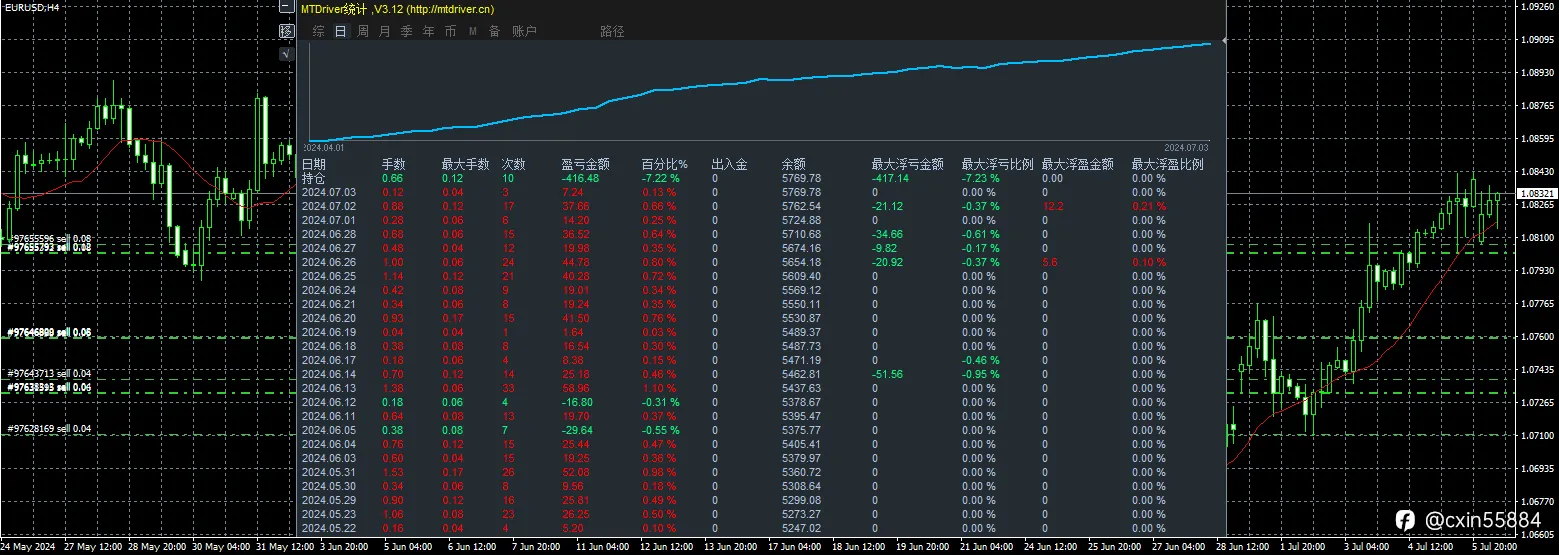Click the 2024.07.03 chart end date
This screenshot has height=555, width=1559.
point(1188,146)
